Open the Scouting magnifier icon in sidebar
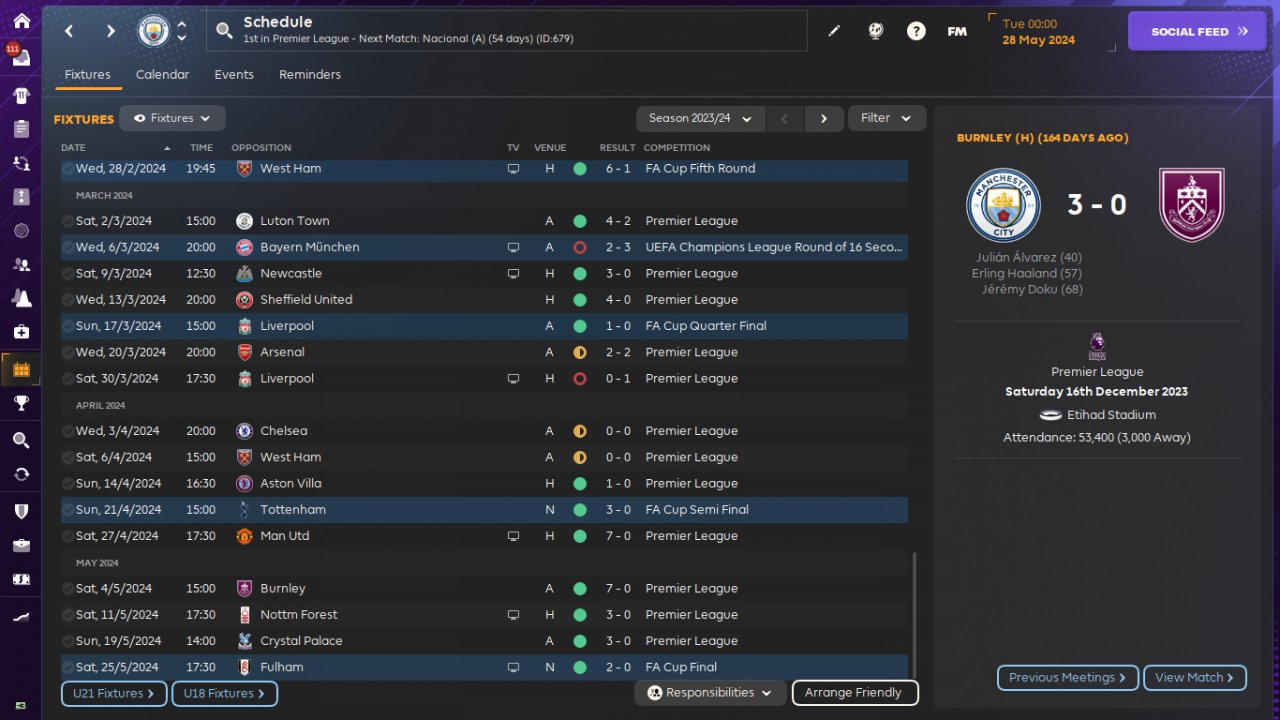1280x720 pixels. (21, 440)
